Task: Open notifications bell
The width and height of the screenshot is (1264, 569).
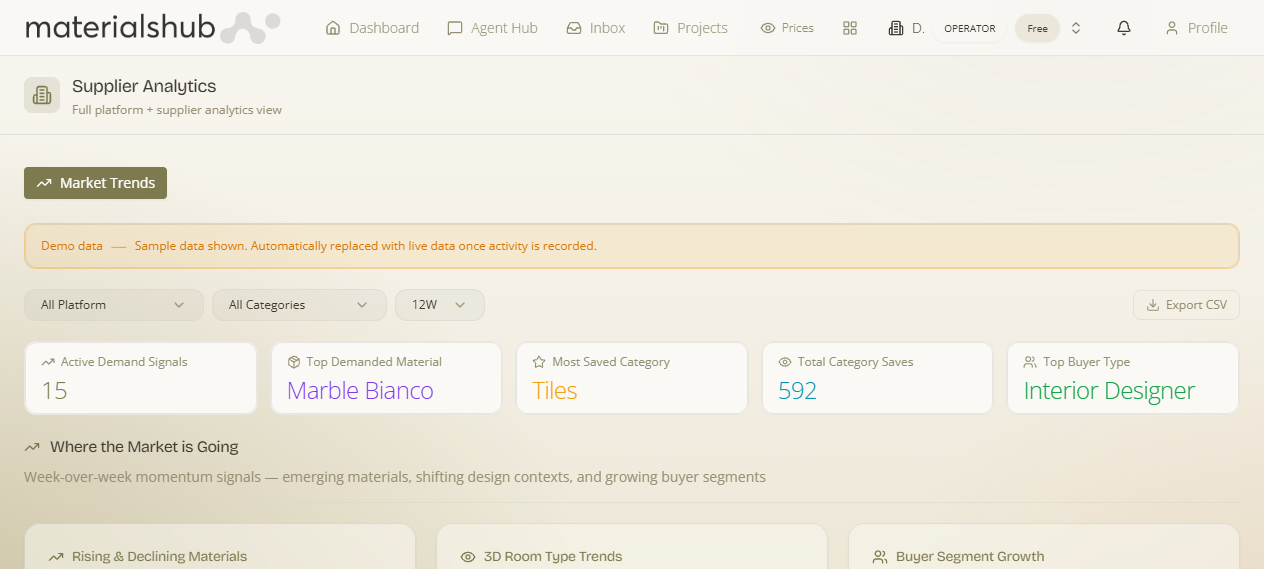Action: (1124, 28)
